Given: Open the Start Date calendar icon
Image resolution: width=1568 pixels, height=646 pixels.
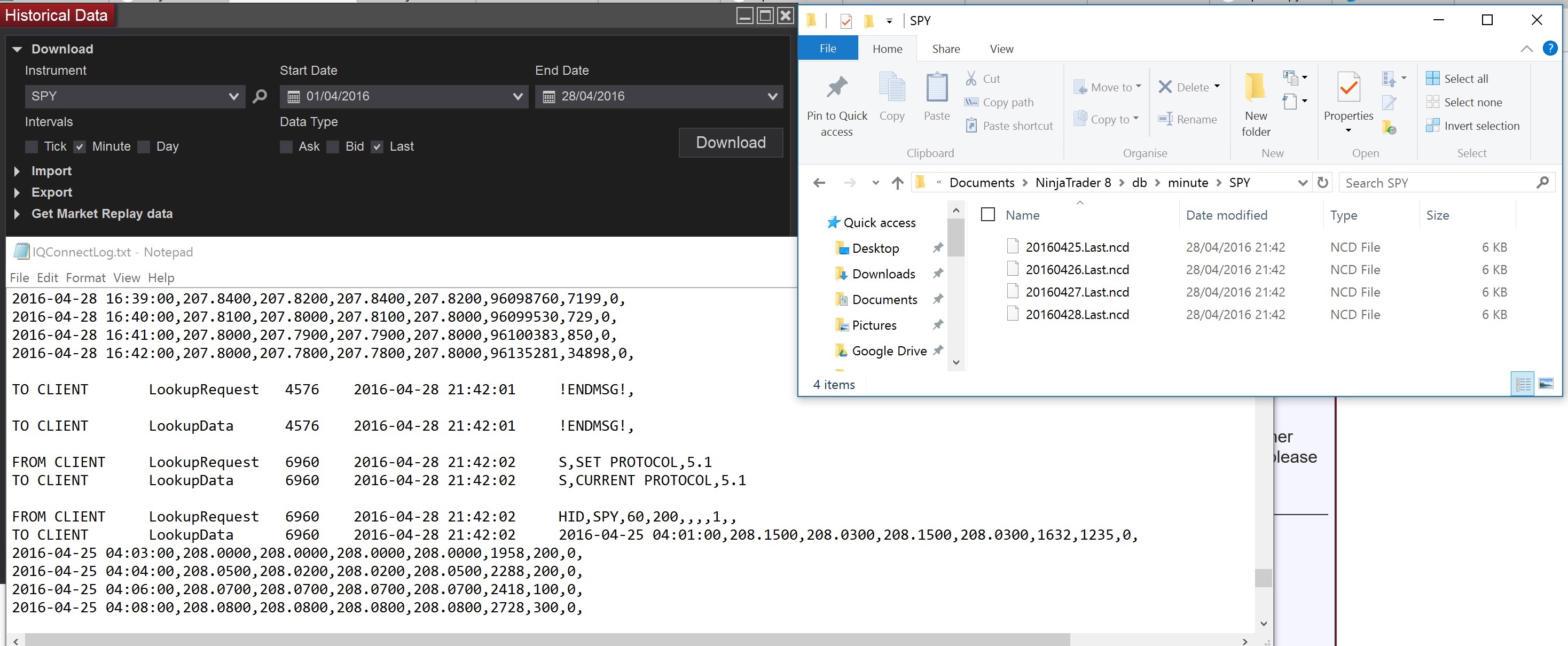Looking at the screenshot, I should click(x=293, y=96).
